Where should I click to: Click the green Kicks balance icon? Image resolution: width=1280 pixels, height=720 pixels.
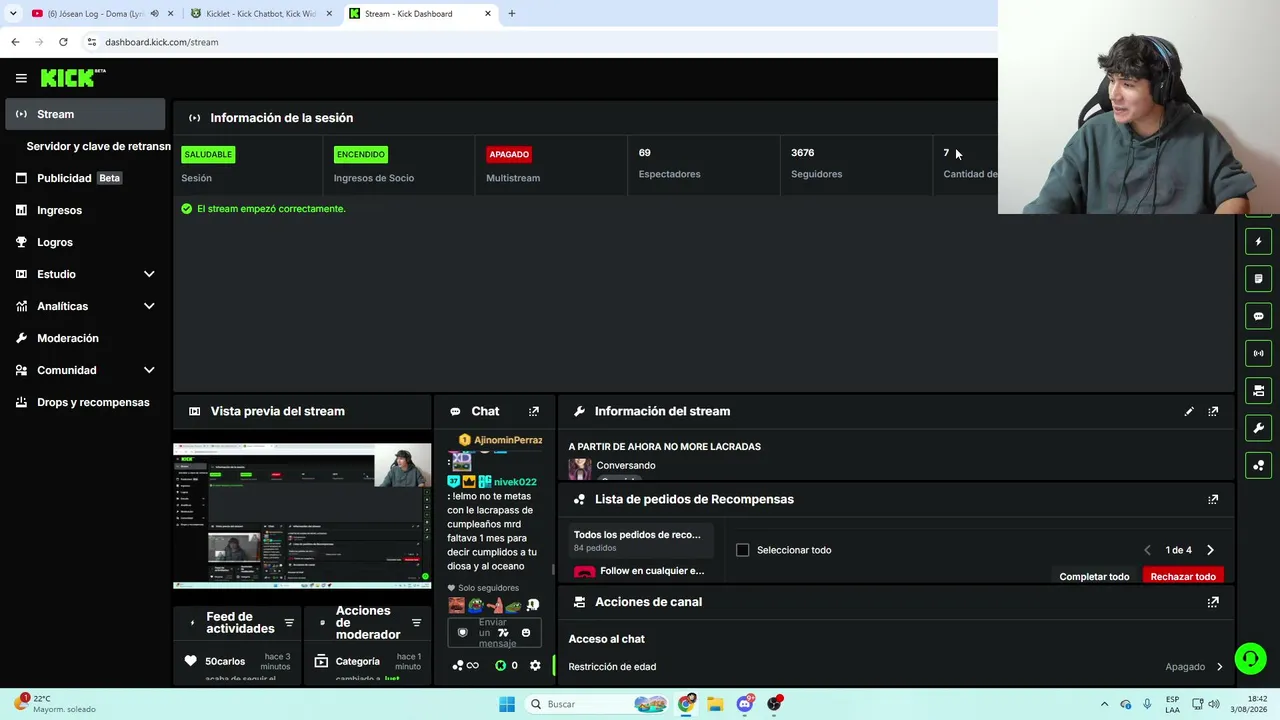tap(500, 666)
